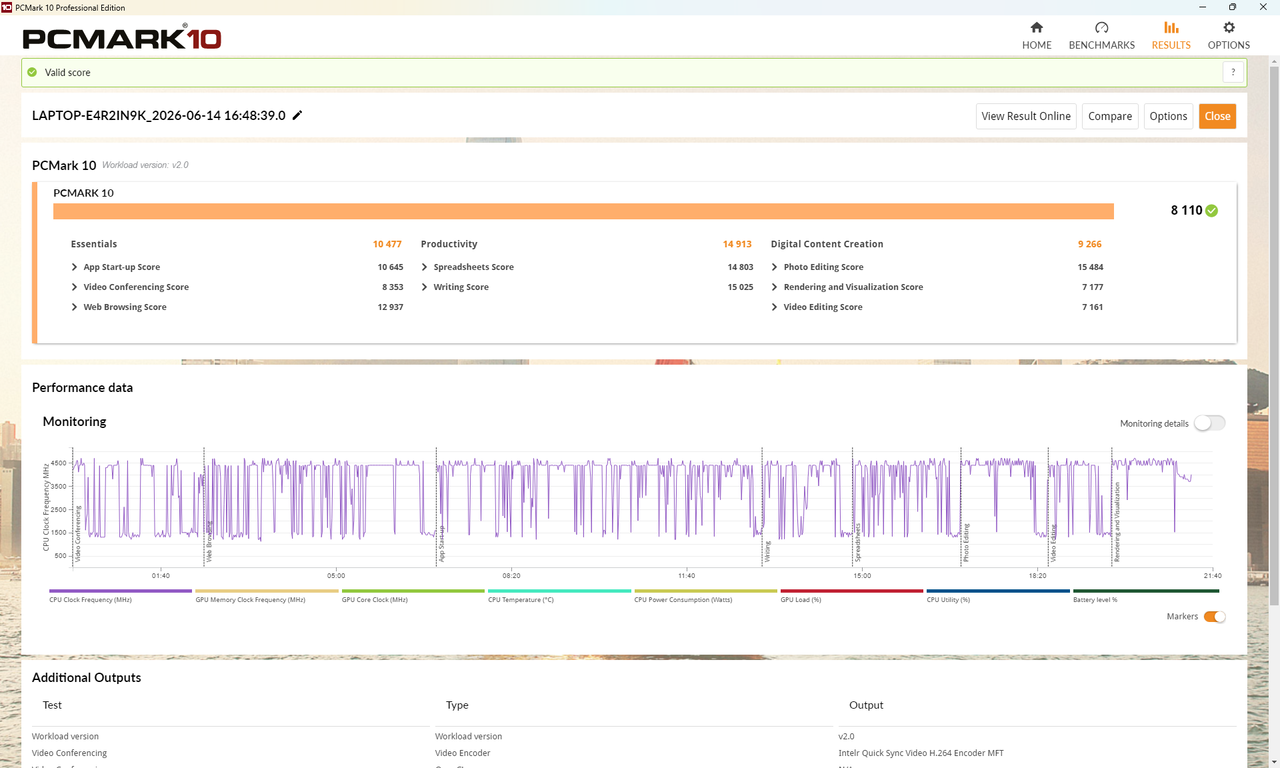Click the Workload version: v2.0 label
This screenshot has width=1280, height=768.
coord(145,165)
